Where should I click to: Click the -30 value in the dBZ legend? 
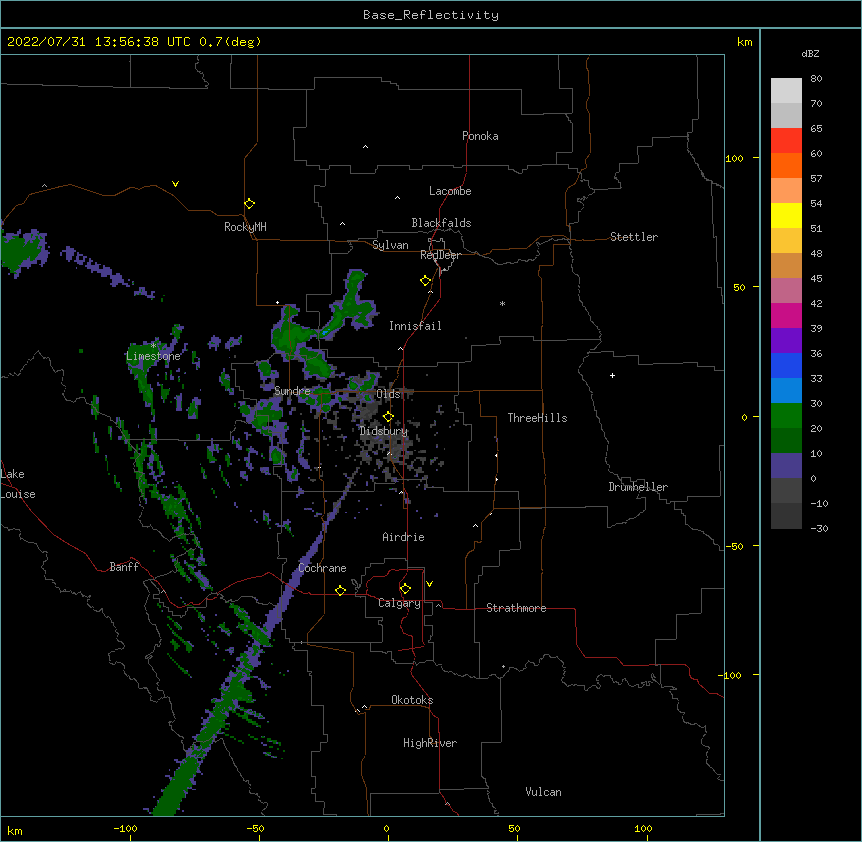tap(819, 529)
